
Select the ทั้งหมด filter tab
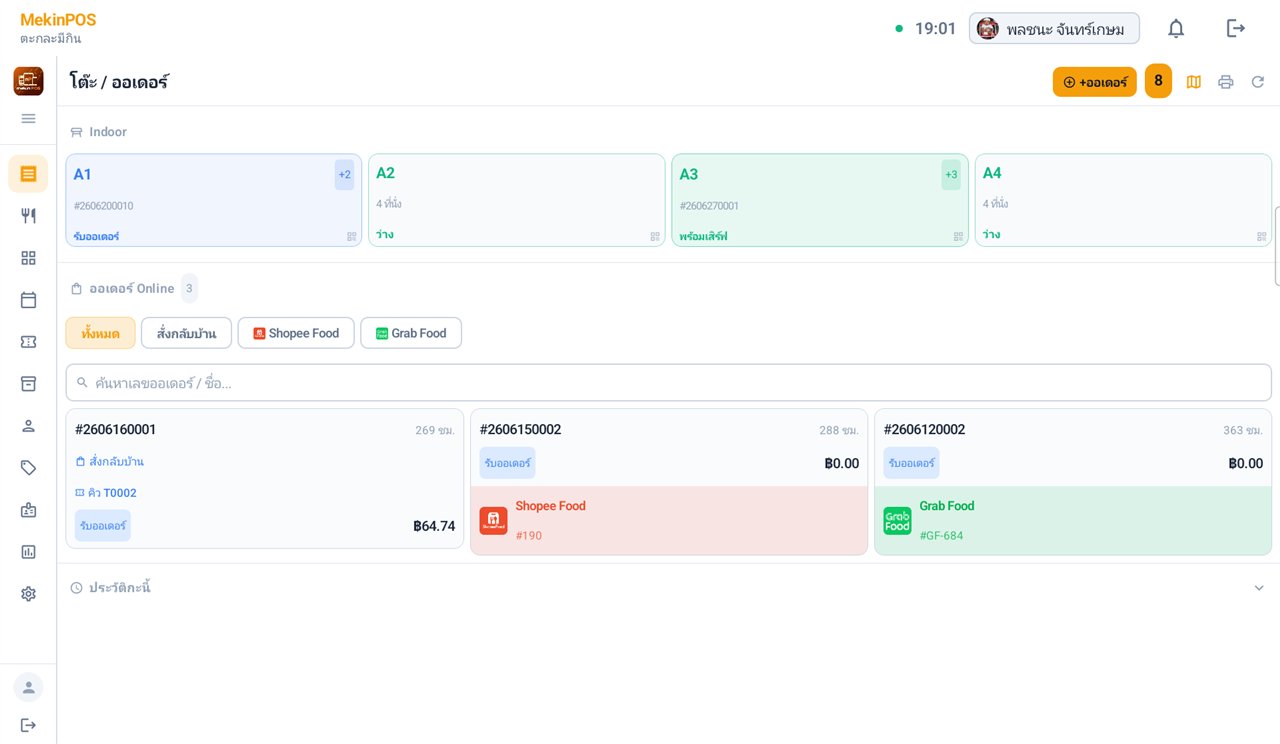pyautogui.click(x=100, y=333)
